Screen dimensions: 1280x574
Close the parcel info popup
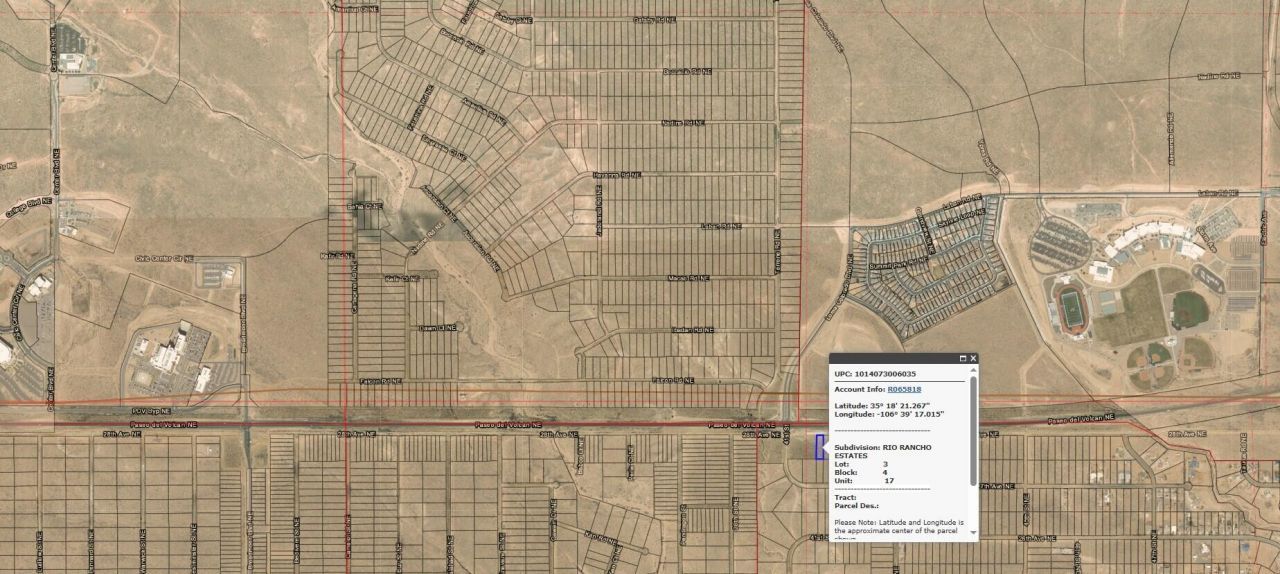(x=973, y=358)
